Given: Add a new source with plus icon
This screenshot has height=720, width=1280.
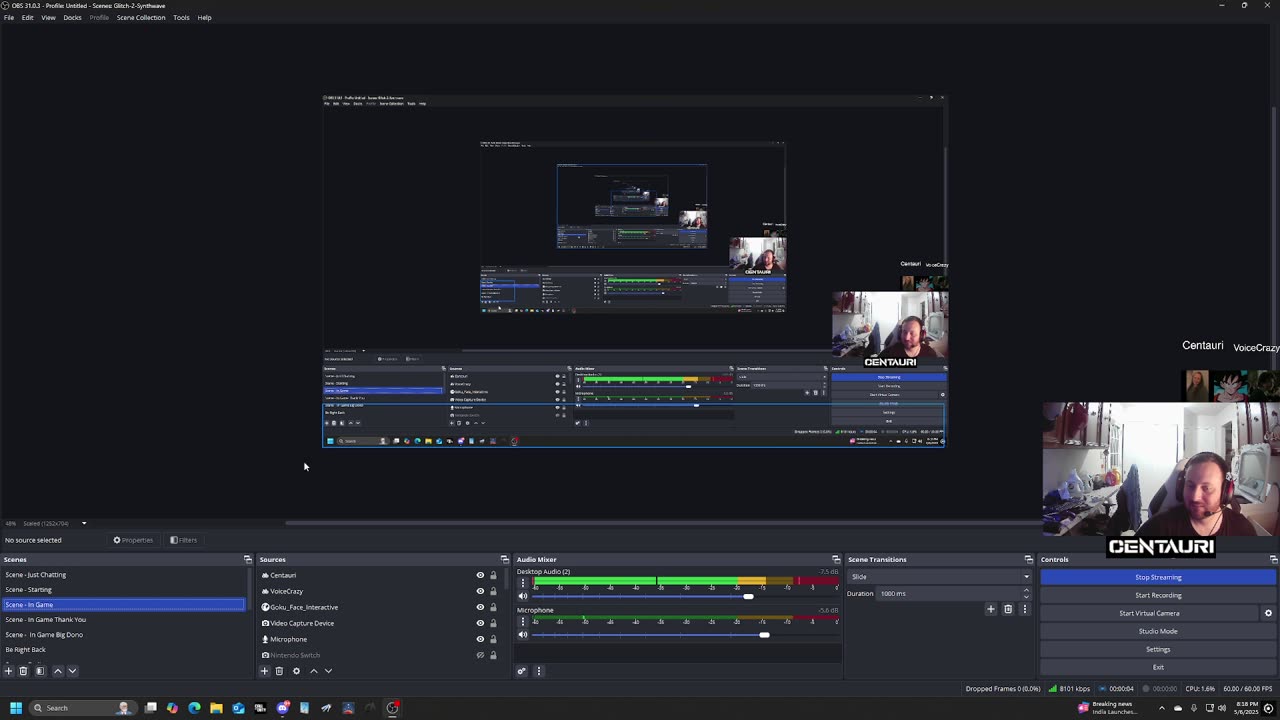Looking at the screenshot, I should pyautogui.click(x=264, y=671).
